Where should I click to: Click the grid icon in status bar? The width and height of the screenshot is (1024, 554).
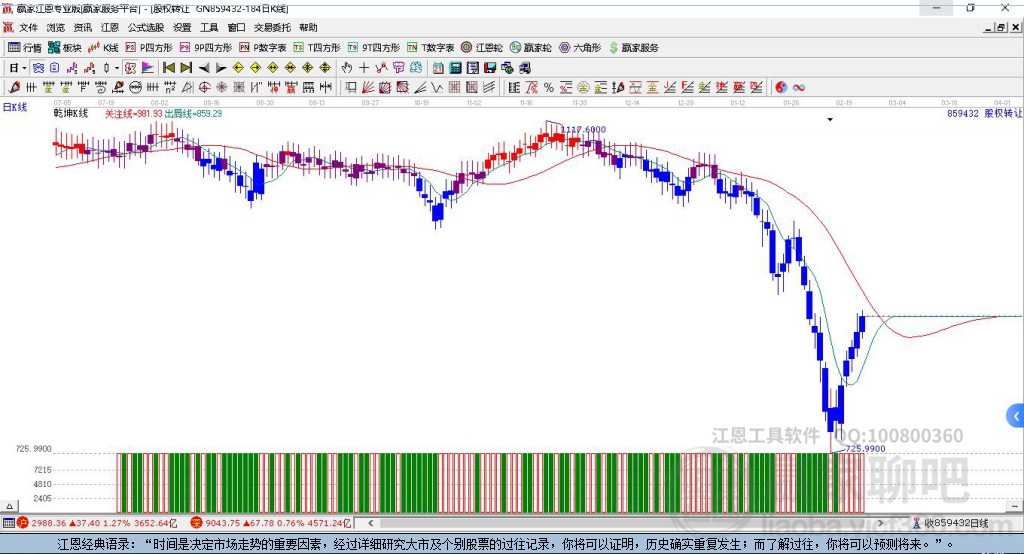click(8, 523)
